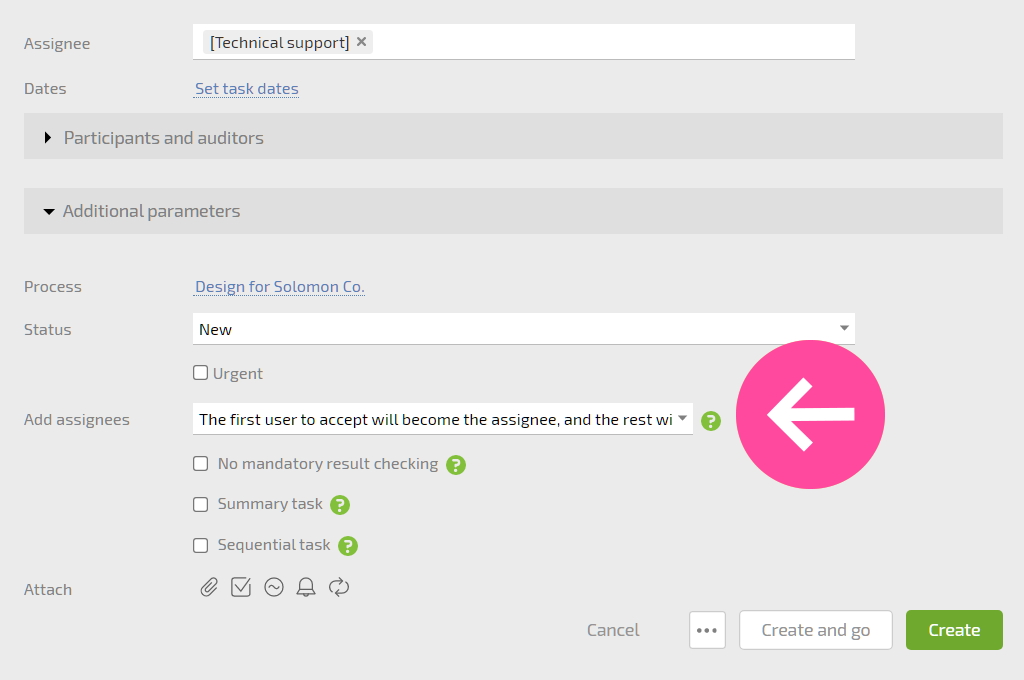Image resolution: width=1024 pixels, height=680 pixels.
Task: Open the Status dropdown showing New
Action: (x=524, y=329)
